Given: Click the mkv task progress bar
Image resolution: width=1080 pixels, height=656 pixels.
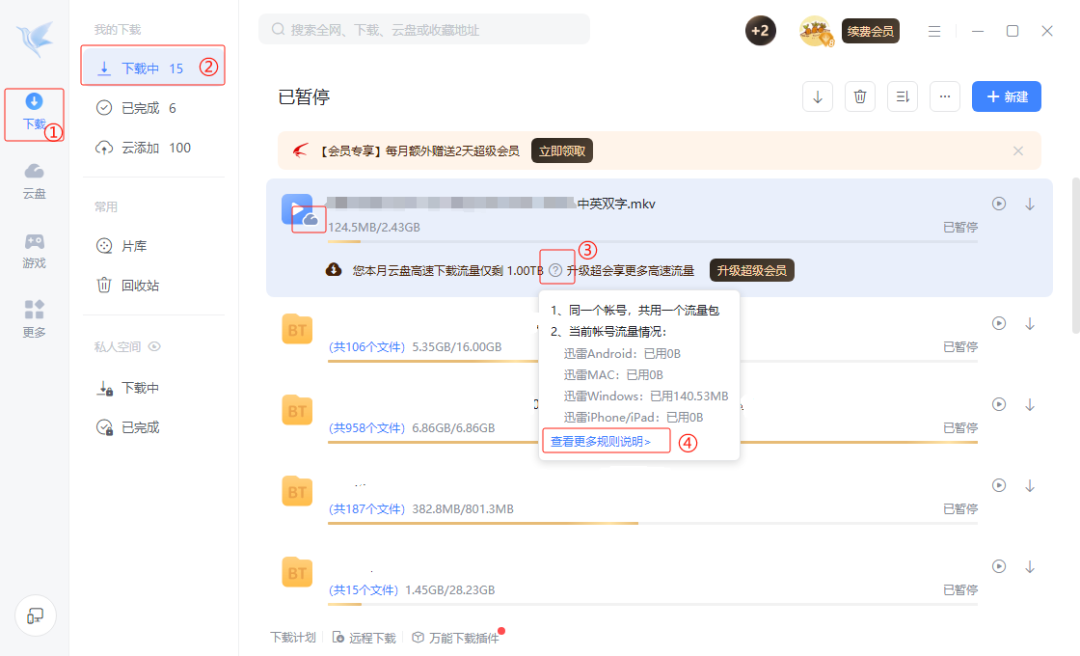Looking at the screenshot, I should [x=653, y=241].
